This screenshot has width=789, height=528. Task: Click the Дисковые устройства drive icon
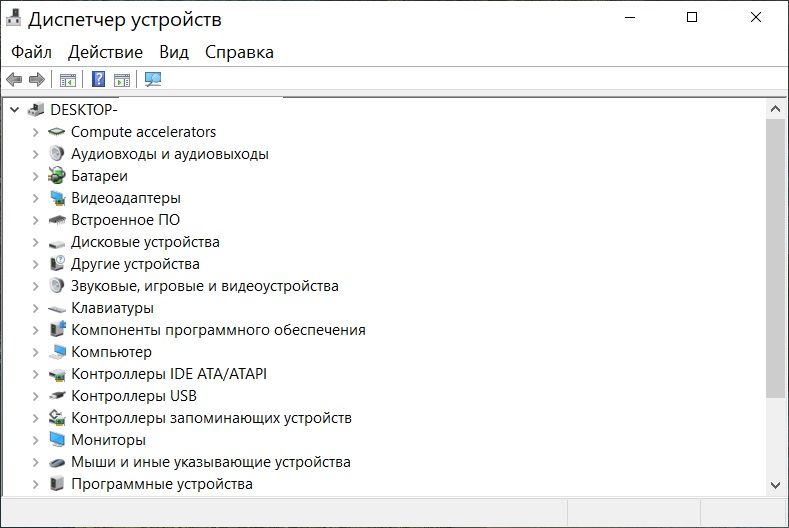[x=57, y=244]
